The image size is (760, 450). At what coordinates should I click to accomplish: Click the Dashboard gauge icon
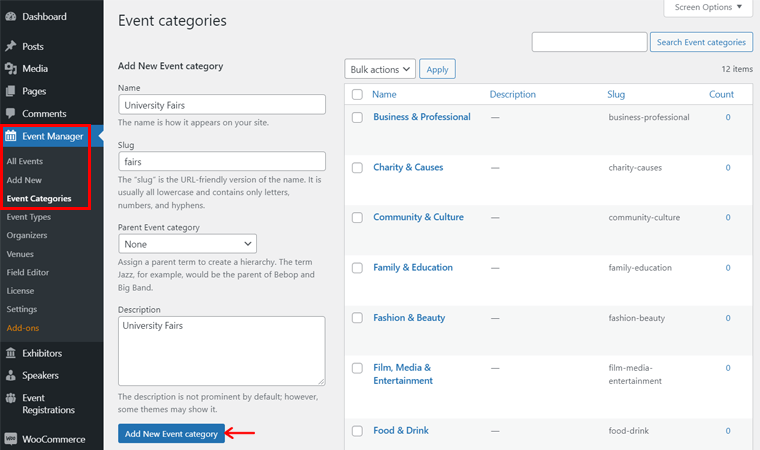point(11,17)
